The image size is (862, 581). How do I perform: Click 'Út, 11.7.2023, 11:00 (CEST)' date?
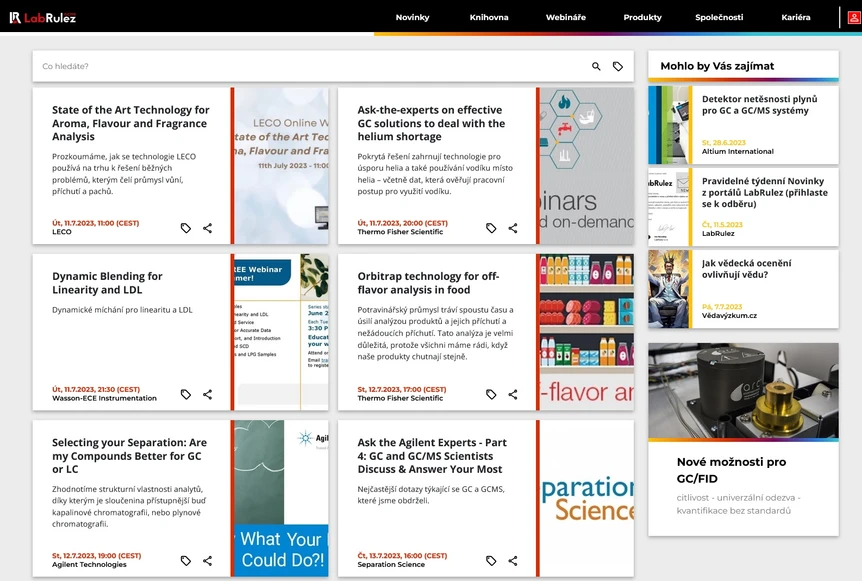point(96,223)
